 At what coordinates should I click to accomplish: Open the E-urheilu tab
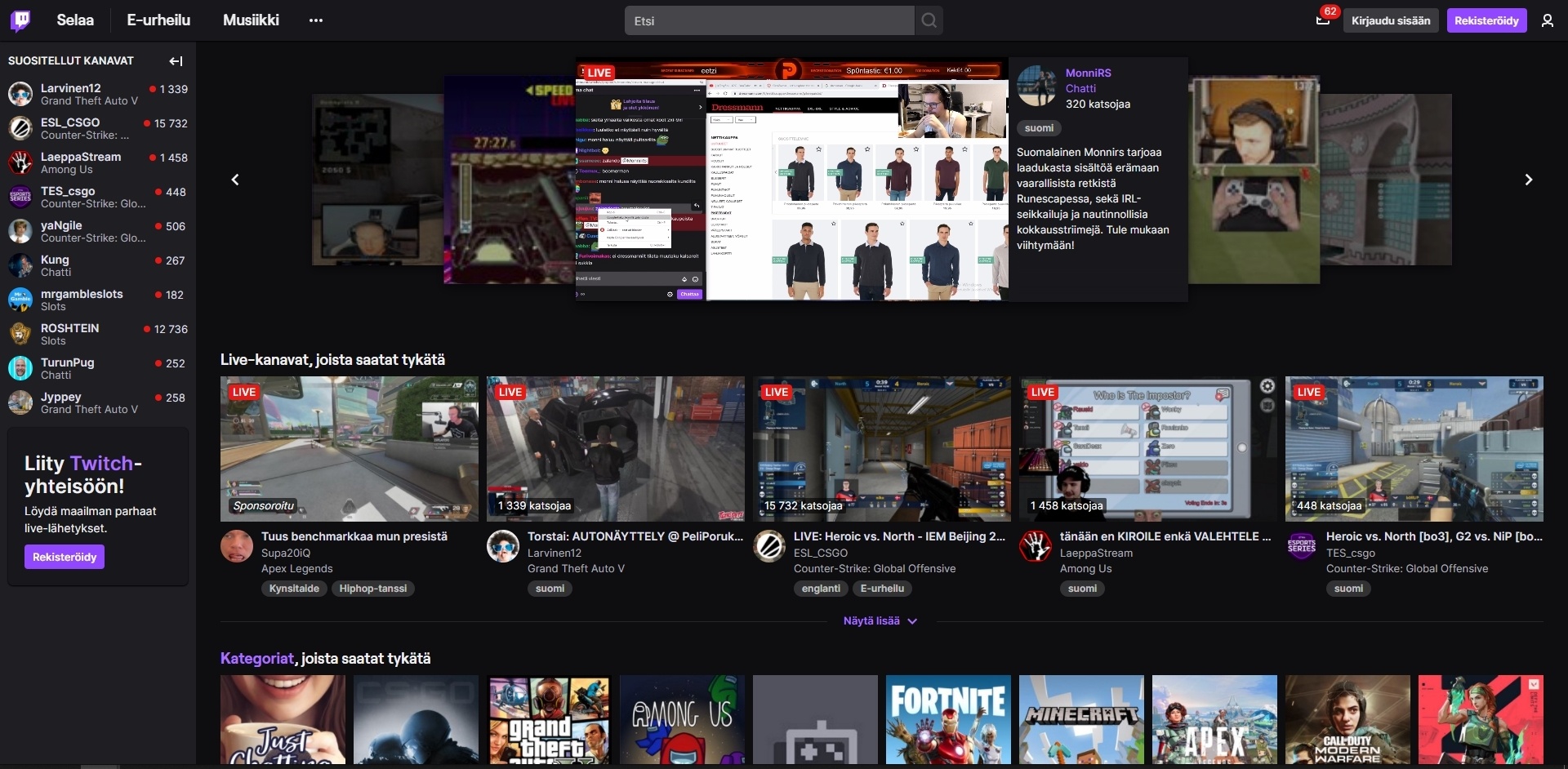(158, 20)
